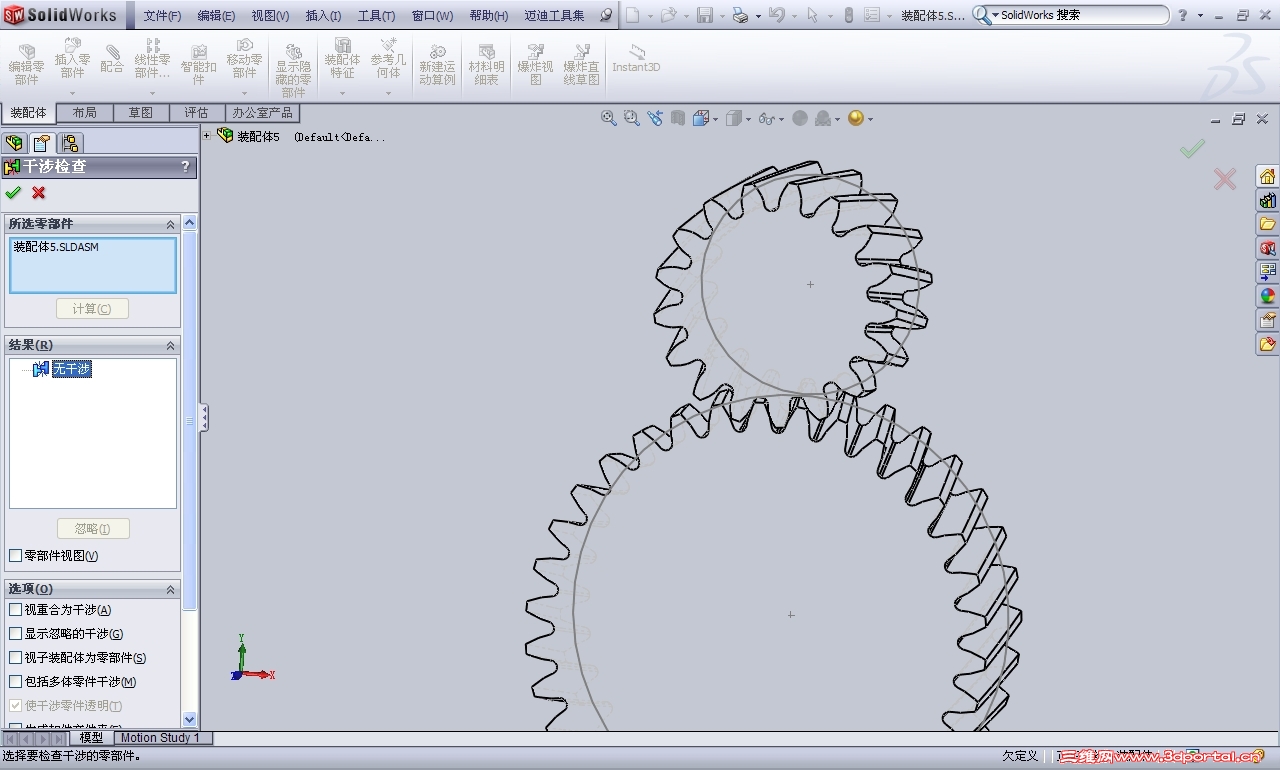The image size is (1280, 770).
Task: Collapse the 所选零部件 section
Action: (x=170, y=224)
